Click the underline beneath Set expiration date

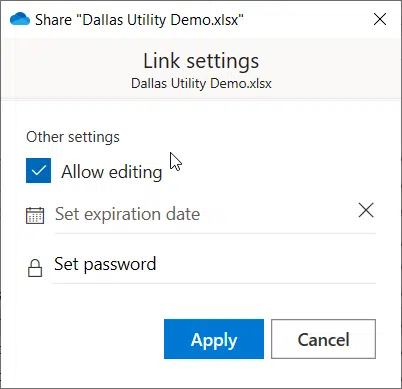pos(215,234)
